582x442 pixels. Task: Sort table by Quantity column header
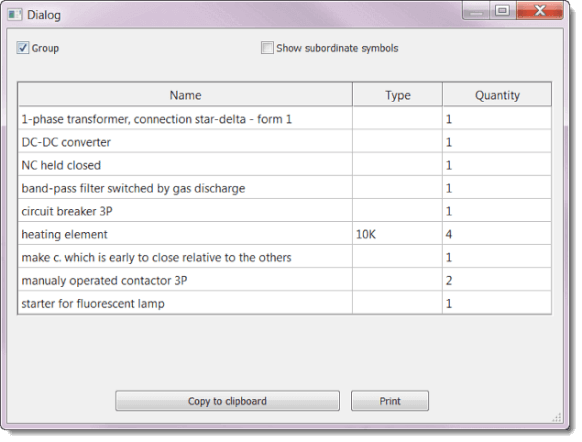497,95
